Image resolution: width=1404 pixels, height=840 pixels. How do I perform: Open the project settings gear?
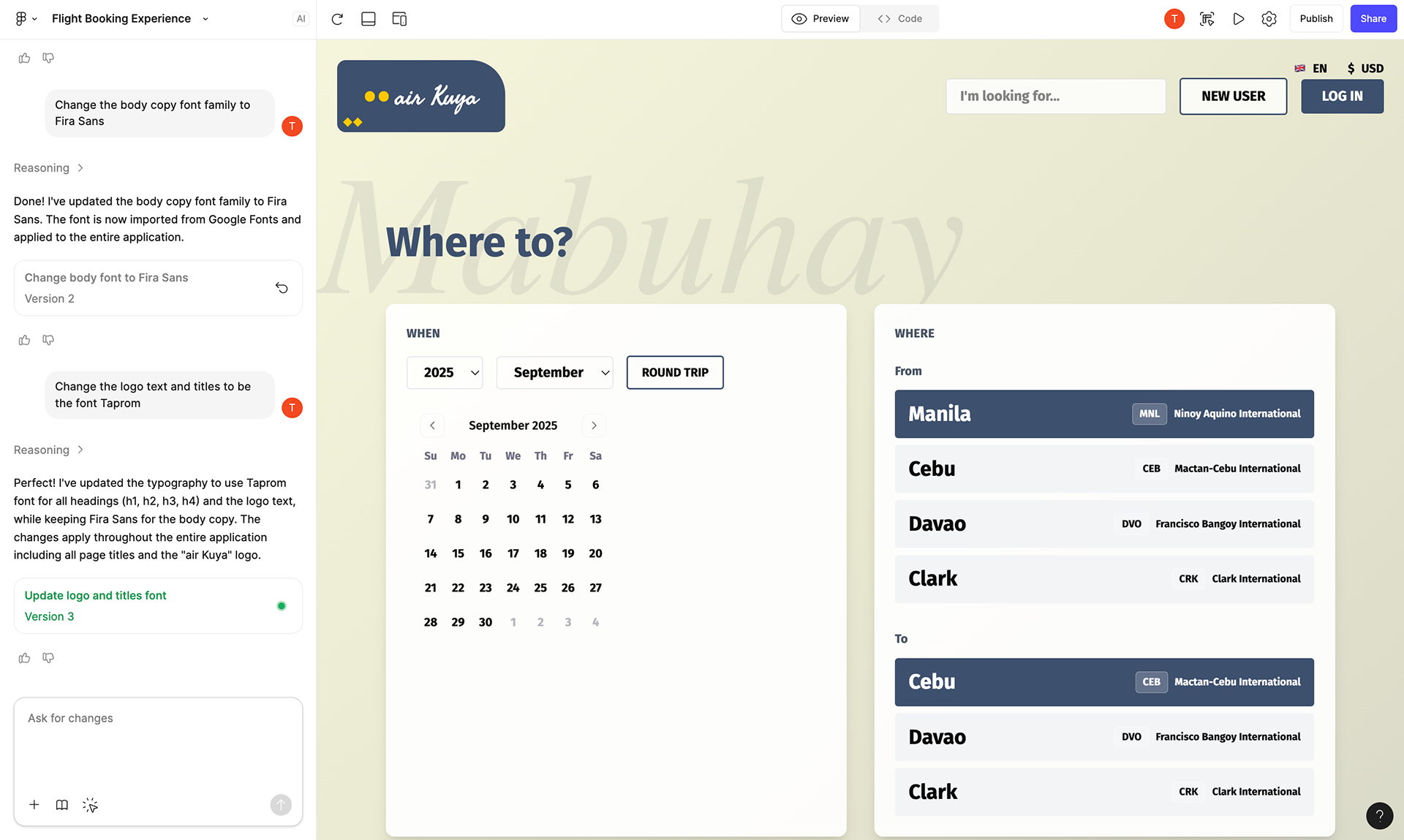tap(1269, 19)
